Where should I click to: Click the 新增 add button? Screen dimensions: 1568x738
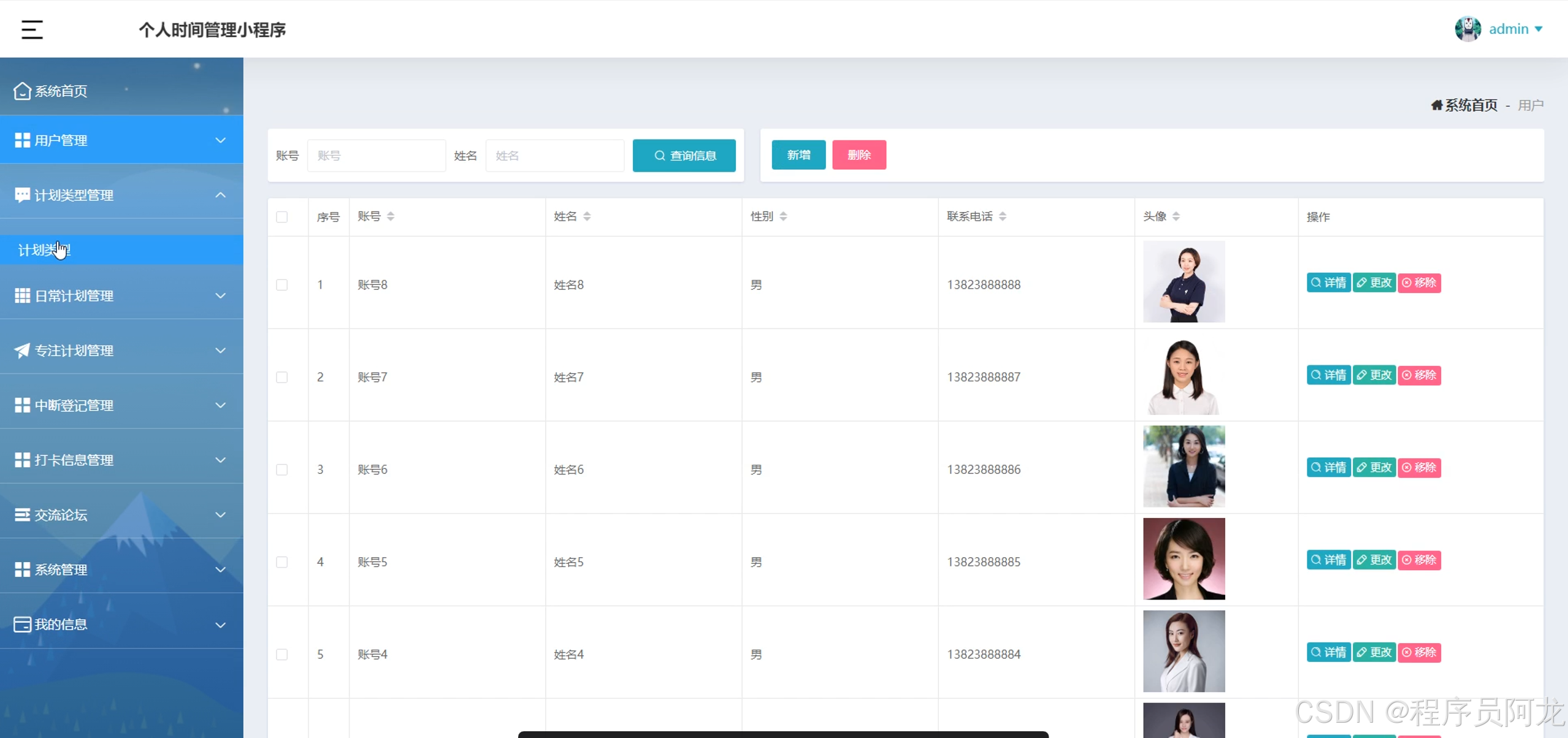click(798, 155)
